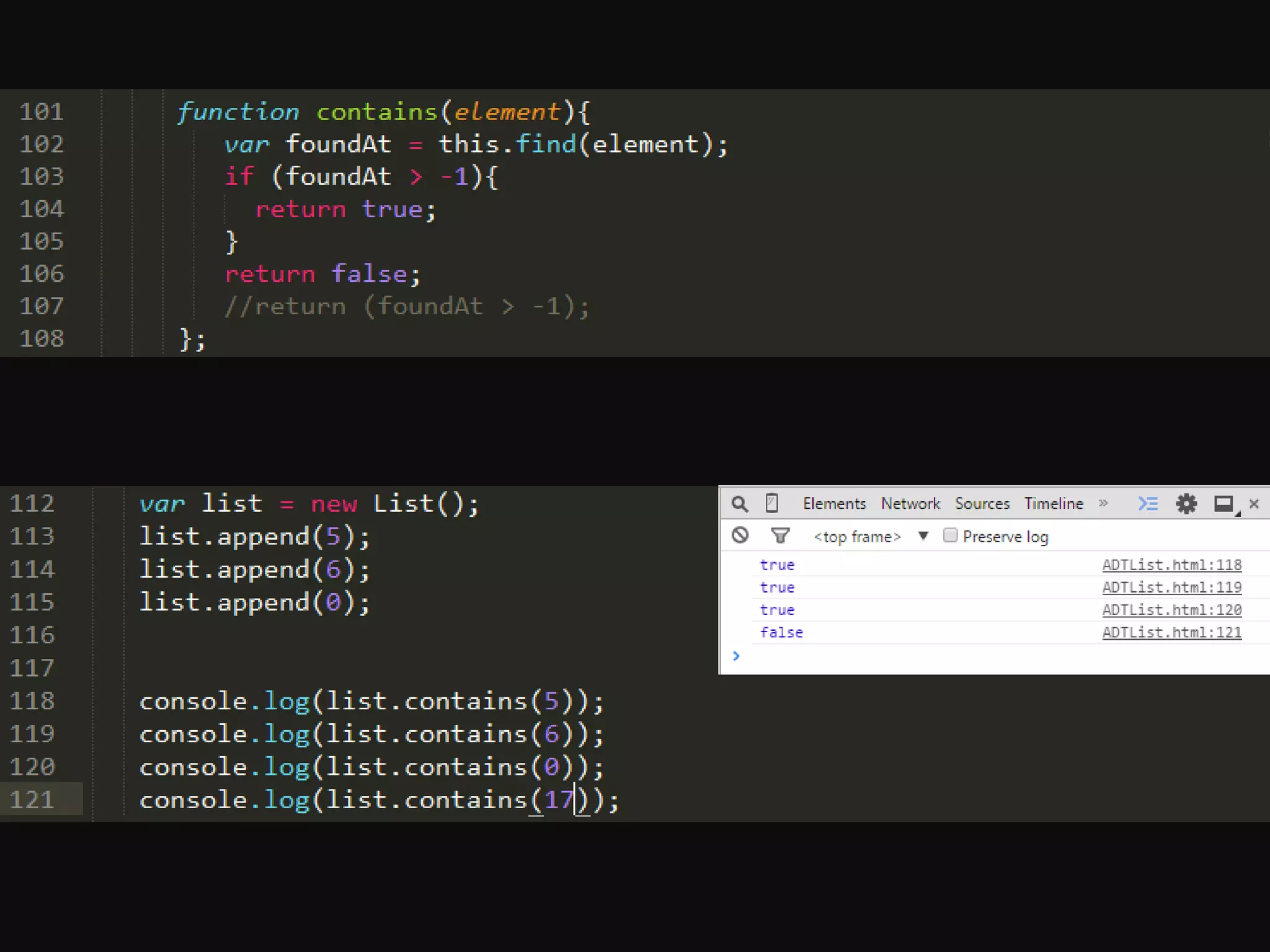Click line number 112 in gutter

click(x=32, y=503)
